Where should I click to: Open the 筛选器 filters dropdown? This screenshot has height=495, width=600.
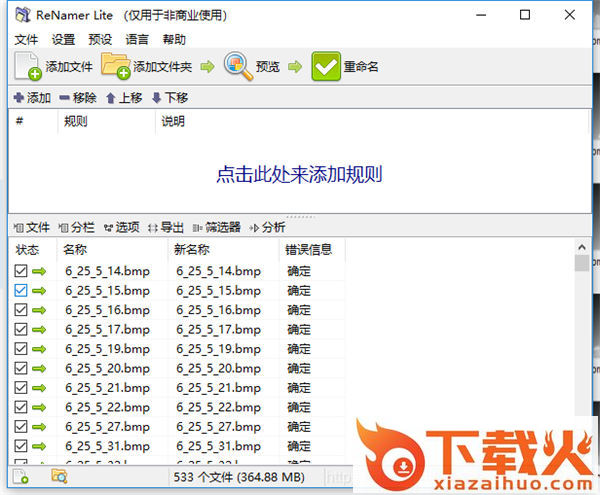(x=217, y=228)
